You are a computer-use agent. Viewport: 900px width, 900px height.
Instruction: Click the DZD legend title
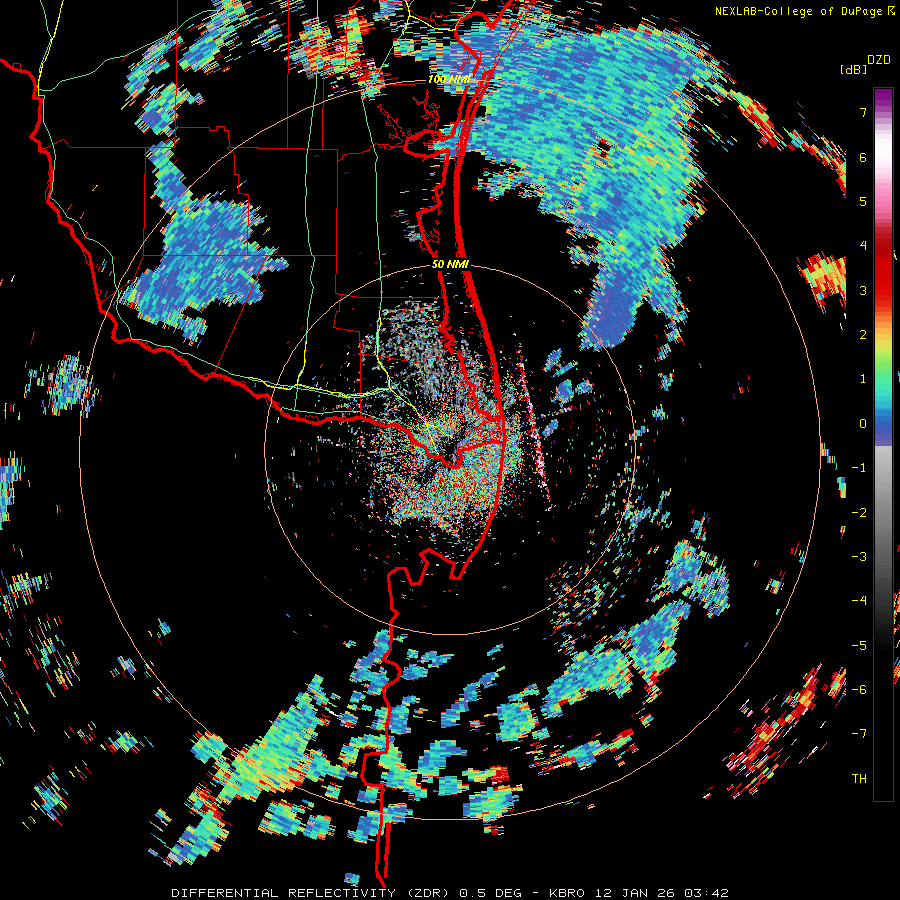click(x=879, y=60)
